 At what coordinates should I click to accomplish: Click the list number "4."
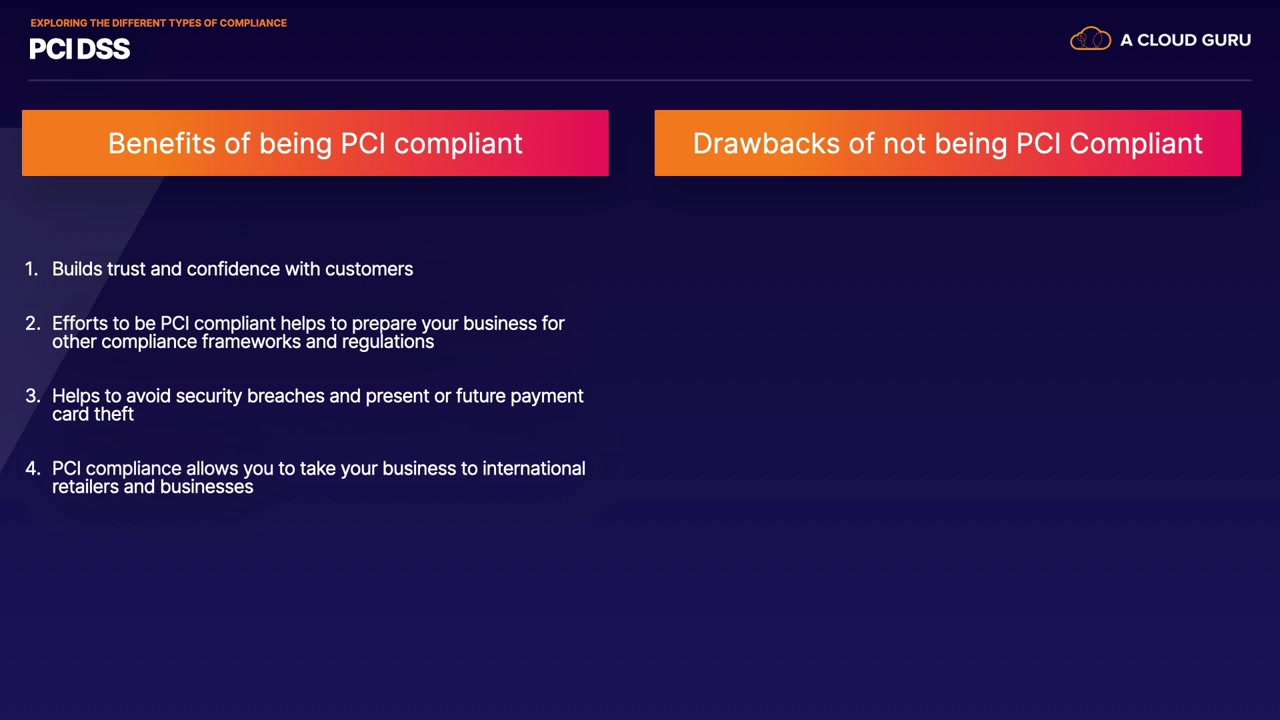(32, 468)
